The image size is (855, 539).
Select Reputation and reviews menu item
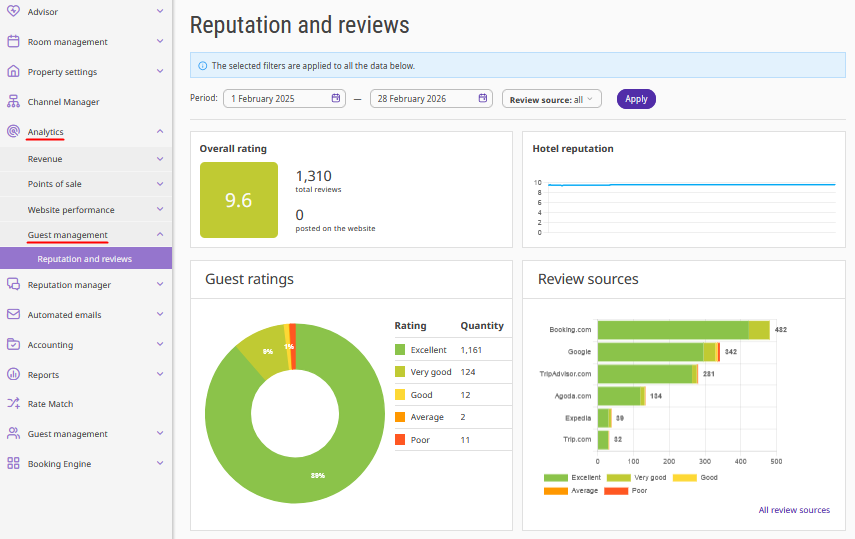click(x=85, y=259)
